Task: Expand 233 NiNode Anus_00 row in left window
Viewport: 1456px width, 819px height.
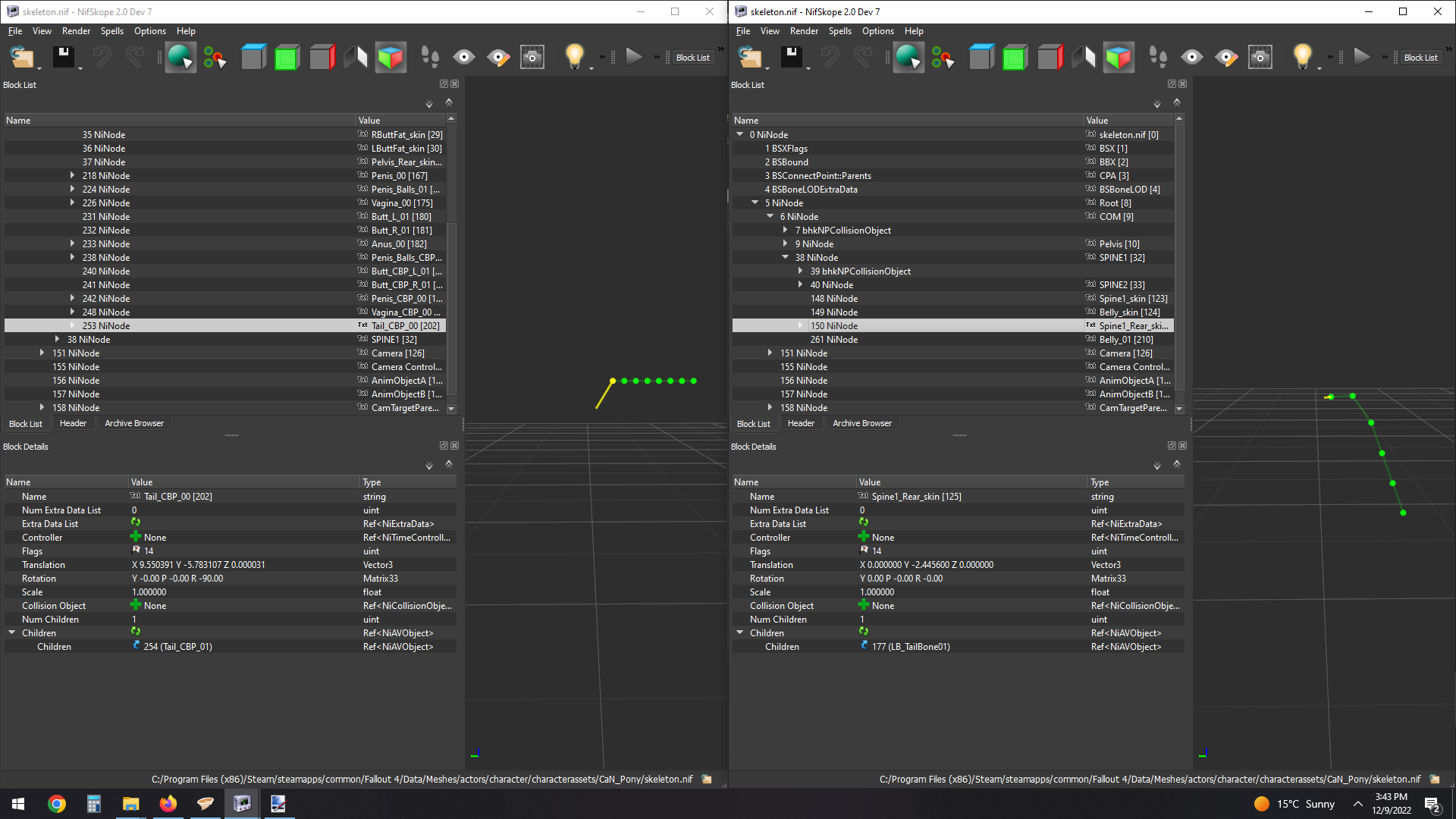Action: click(72, 244)
